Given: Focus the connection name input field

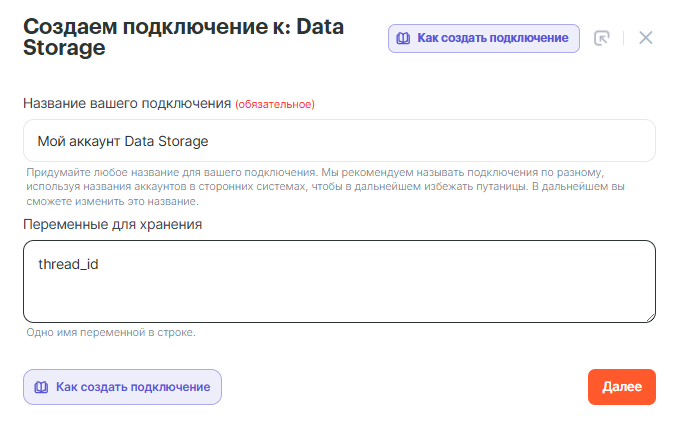Looking at the screenshot, I should (400, 141).
